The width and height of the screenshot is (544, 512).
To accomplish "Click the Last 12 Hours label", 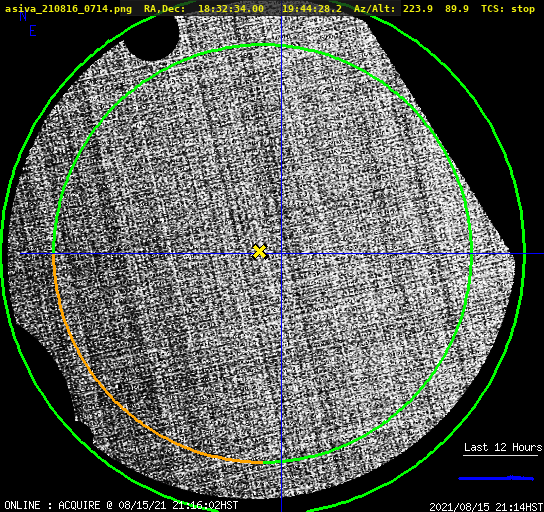I will pyautogui.click(x=503, y=447).
